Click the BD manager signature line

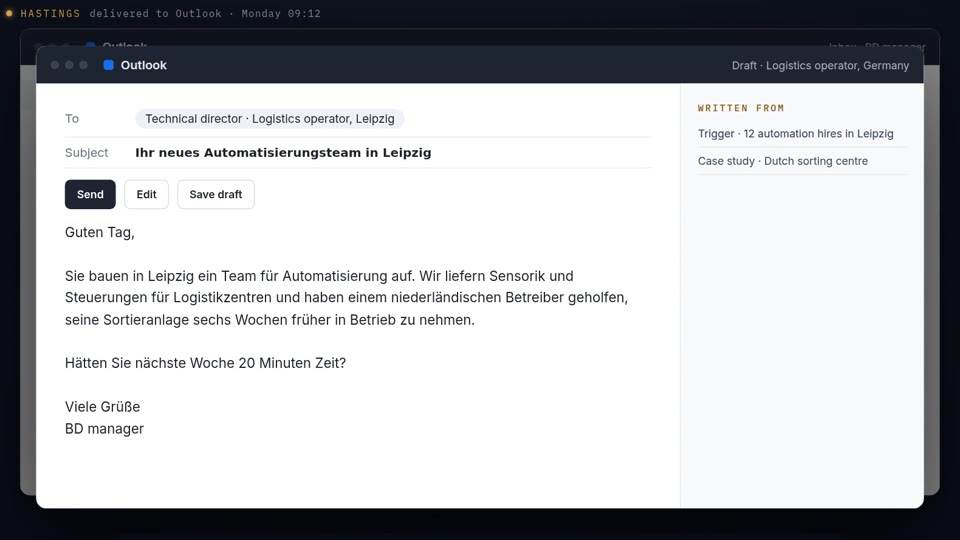(104, 429)
